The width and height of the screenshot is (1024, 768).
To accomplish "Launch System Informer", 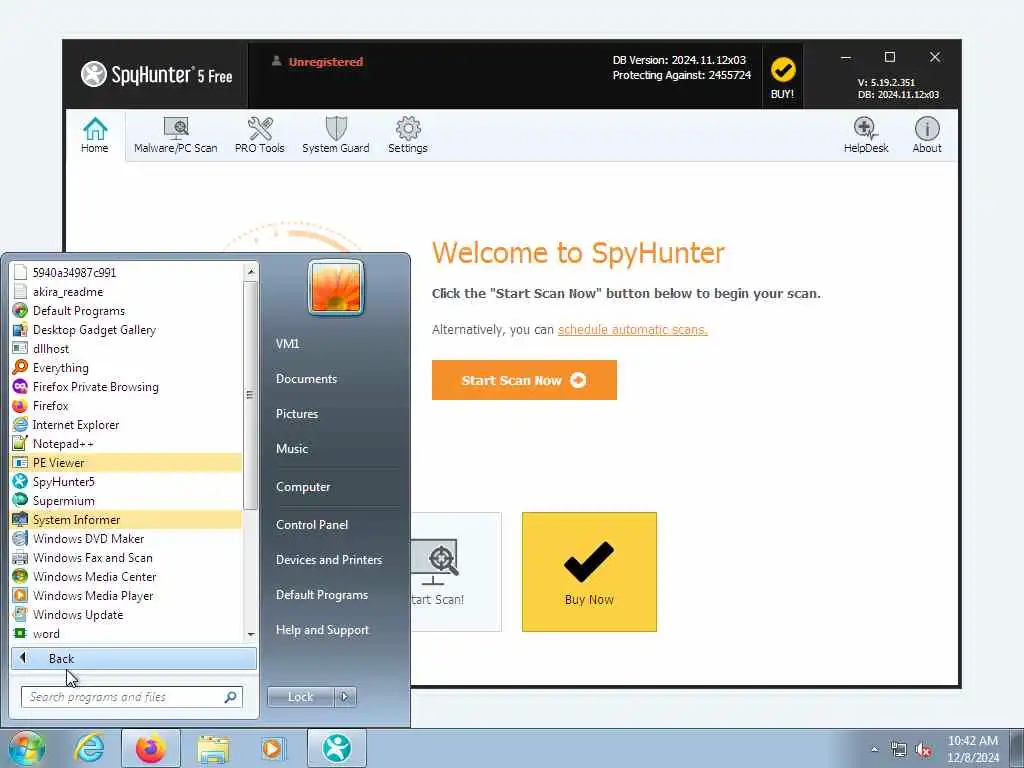I will [127, 520].
